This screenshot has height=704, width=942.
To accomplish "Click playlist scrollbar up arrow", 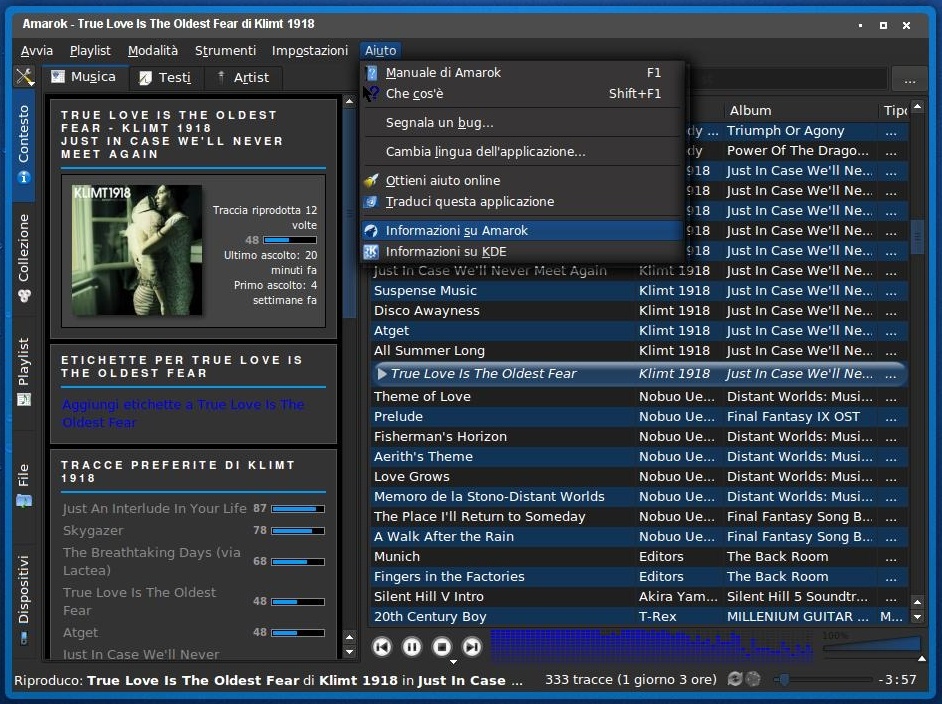I will (x=917, y=107).
